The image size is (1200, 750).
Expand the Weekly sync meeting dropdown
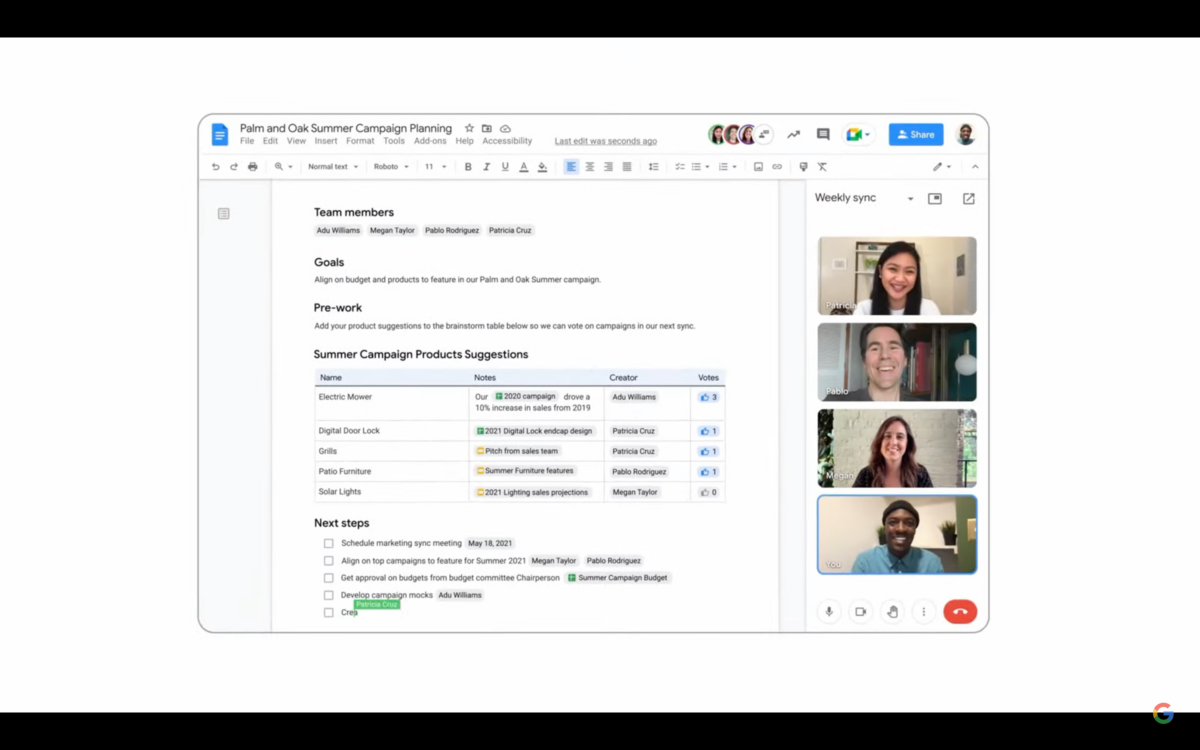910,199
